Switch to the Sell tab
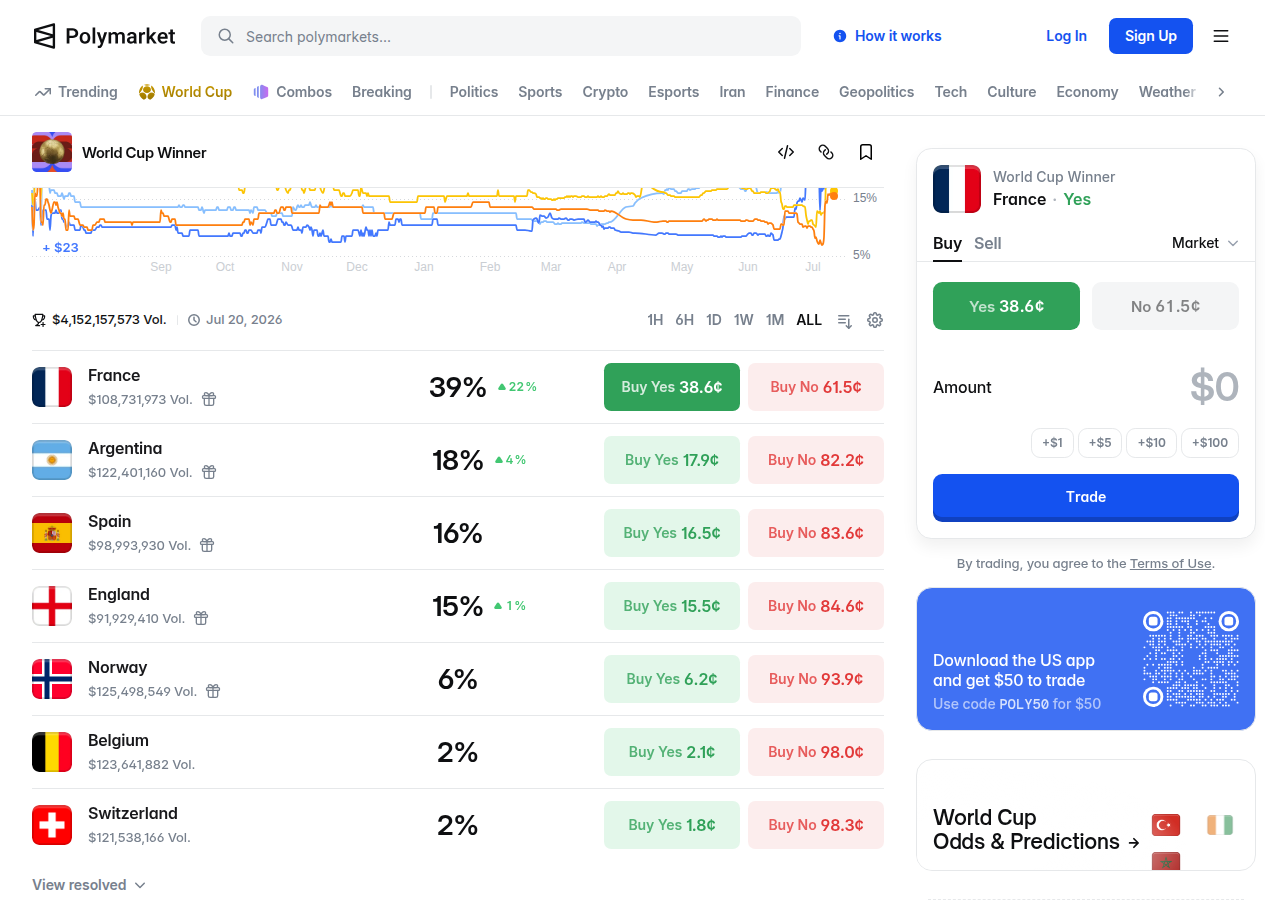1280x900 pixels. (x=988, y=243)
